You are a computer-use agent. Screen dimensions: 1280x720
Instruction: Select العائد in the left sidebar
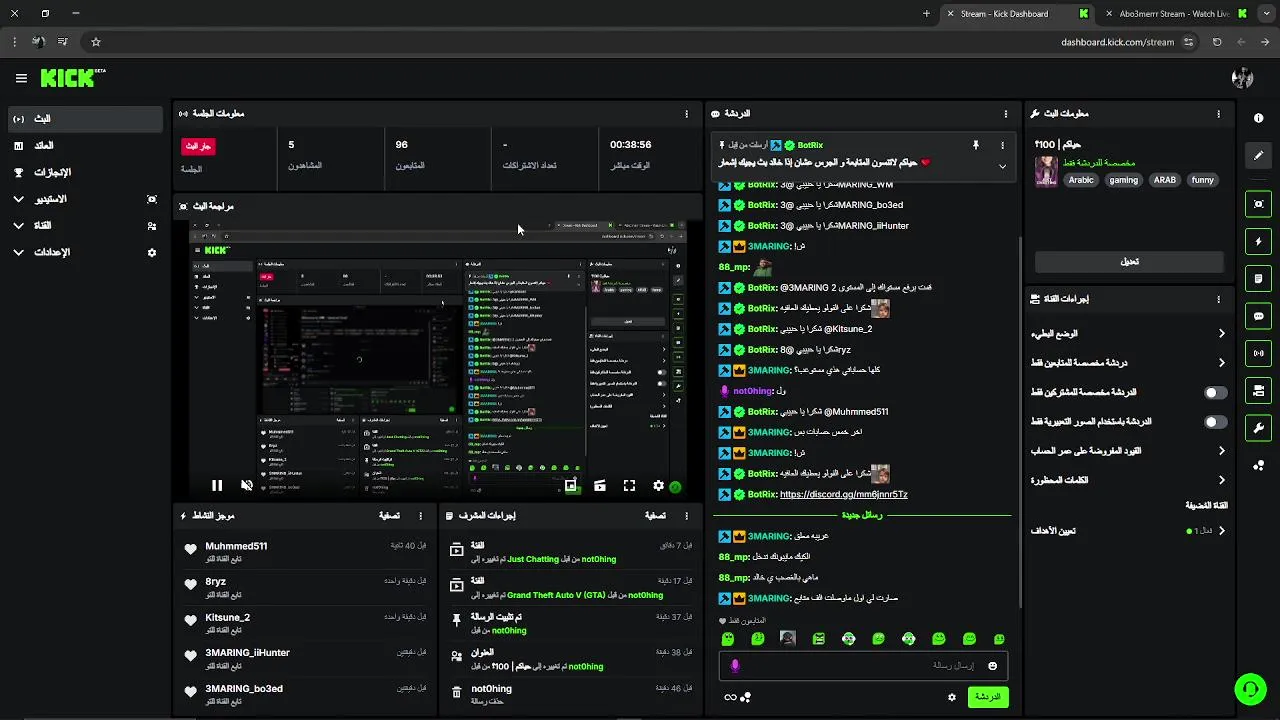[x=83, y=146]
